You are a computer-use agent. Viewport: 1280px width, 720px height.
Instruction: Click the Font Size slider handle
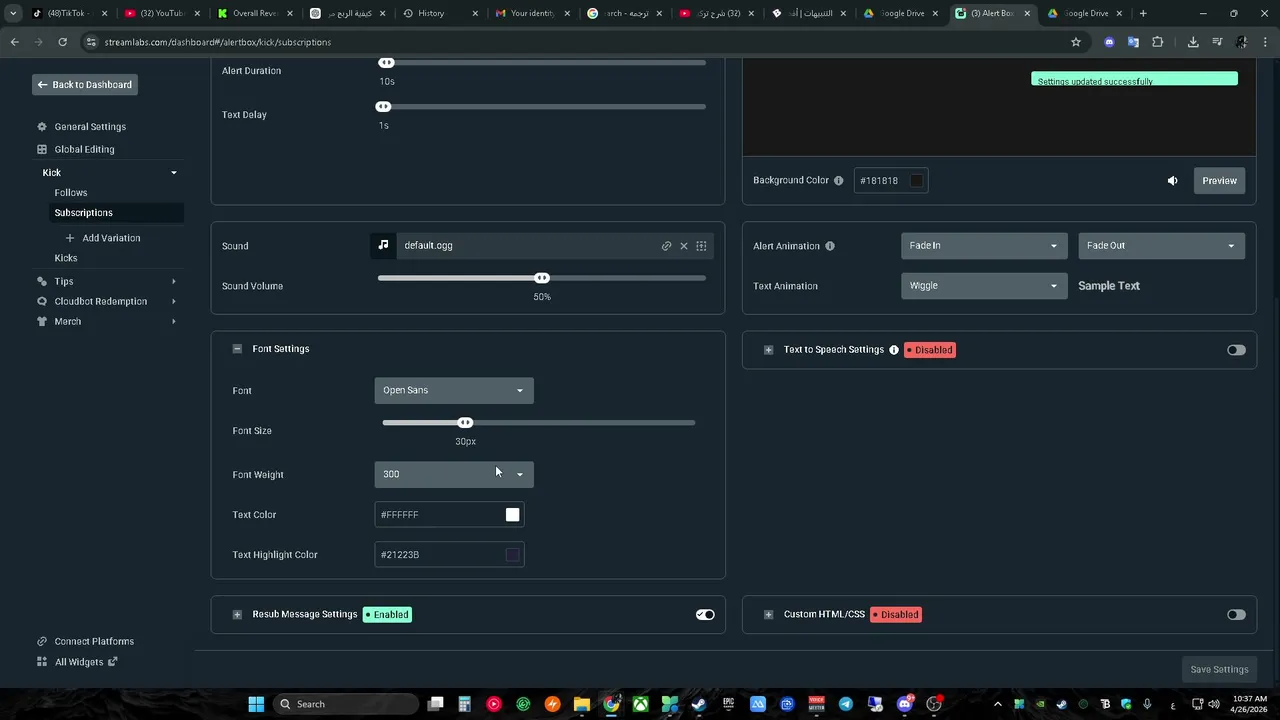(465, 423)
